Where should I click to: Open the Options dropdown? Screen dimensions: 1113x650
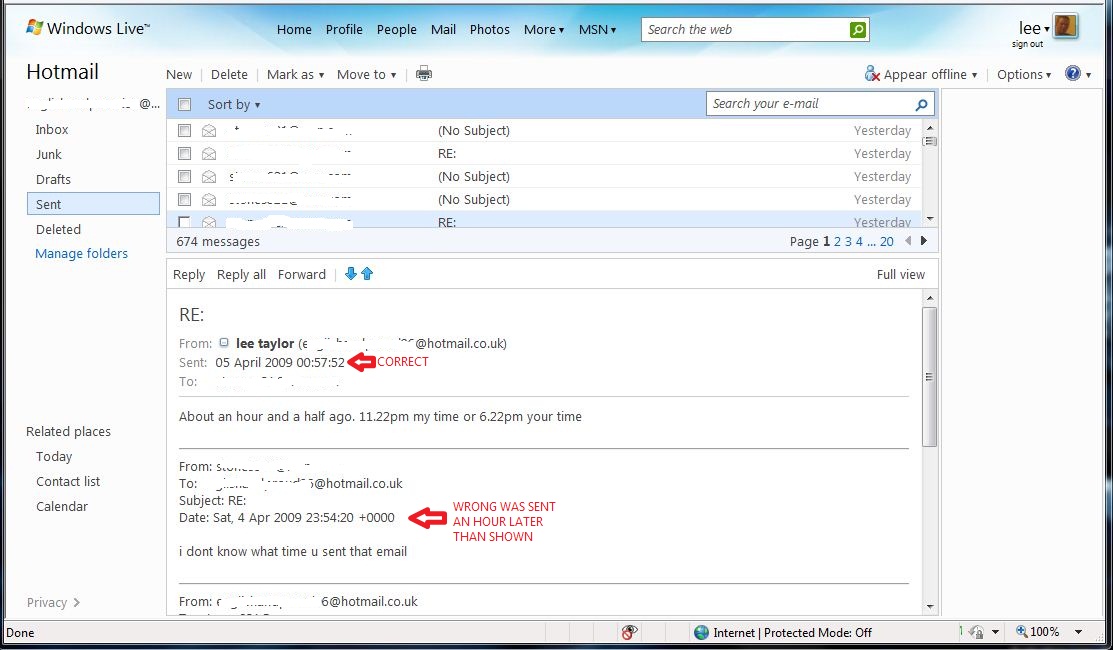coord(1024,74)
